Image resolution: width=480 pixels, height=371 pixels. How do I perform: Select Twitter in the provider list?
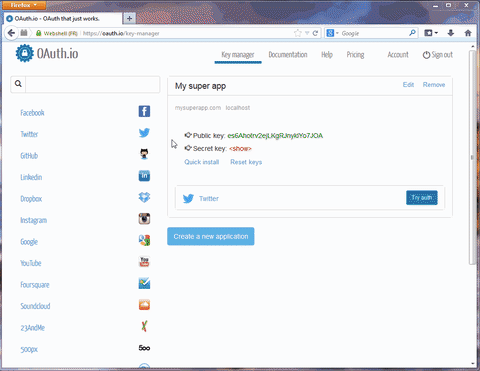29,134
